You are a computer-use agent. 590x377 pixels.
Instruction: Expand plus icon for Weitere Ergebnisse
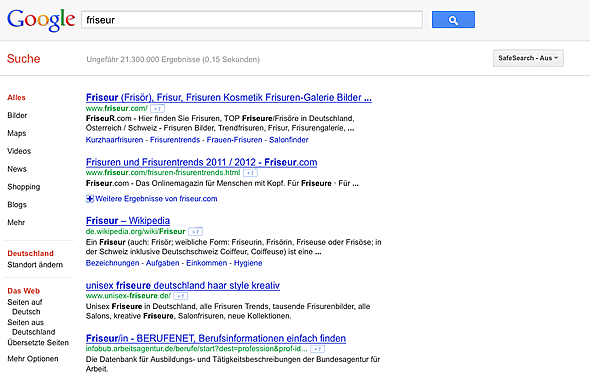click(90, 199)
